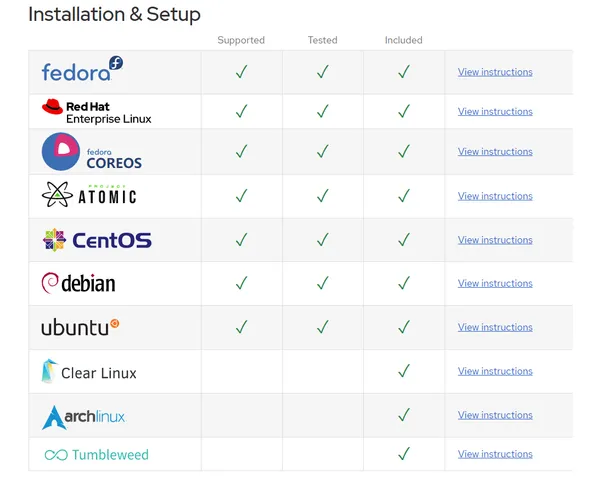Image resolution: width=606 pixels, height=487 pixels.
Task: Click the Supported column header
Action: point(241,40)
